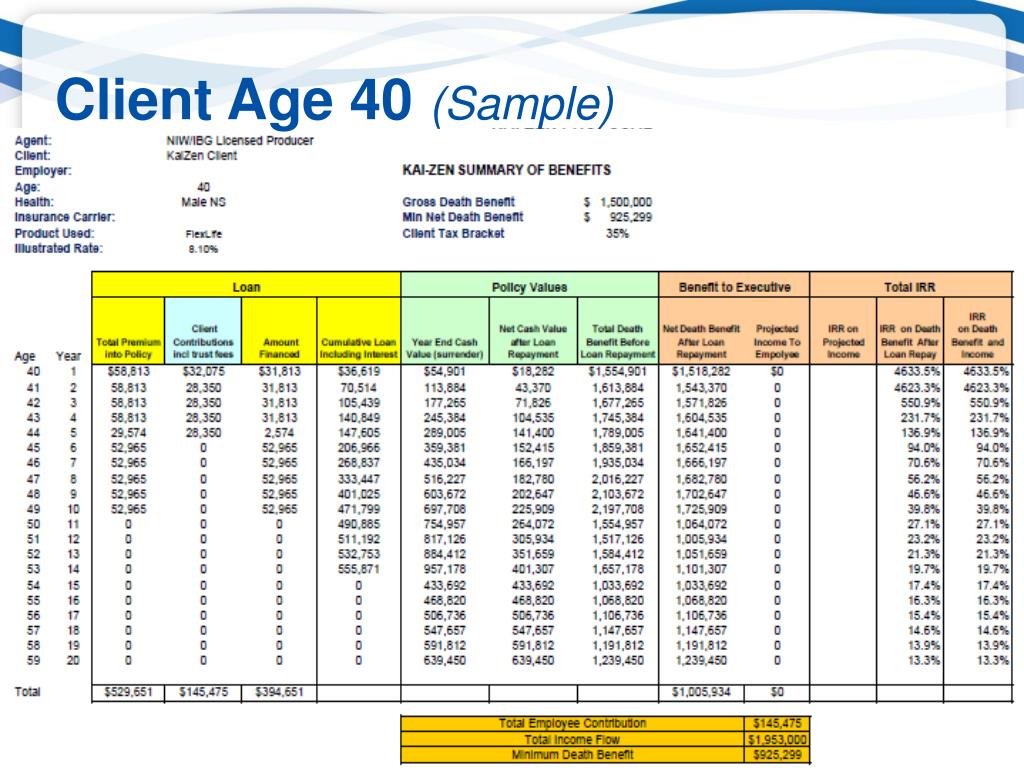Click the 'Total Income Flow' label
Image resolution: width=1024 pixels, height=768 pixels.
[573, 739]
